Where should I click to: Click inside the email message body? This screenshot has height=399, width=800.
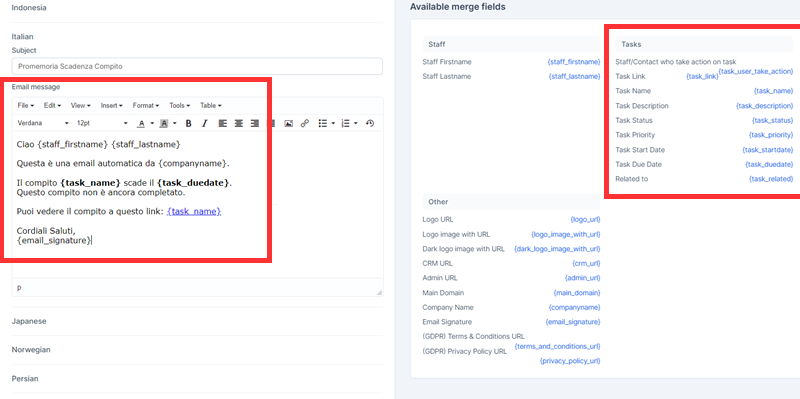(197, 204)
